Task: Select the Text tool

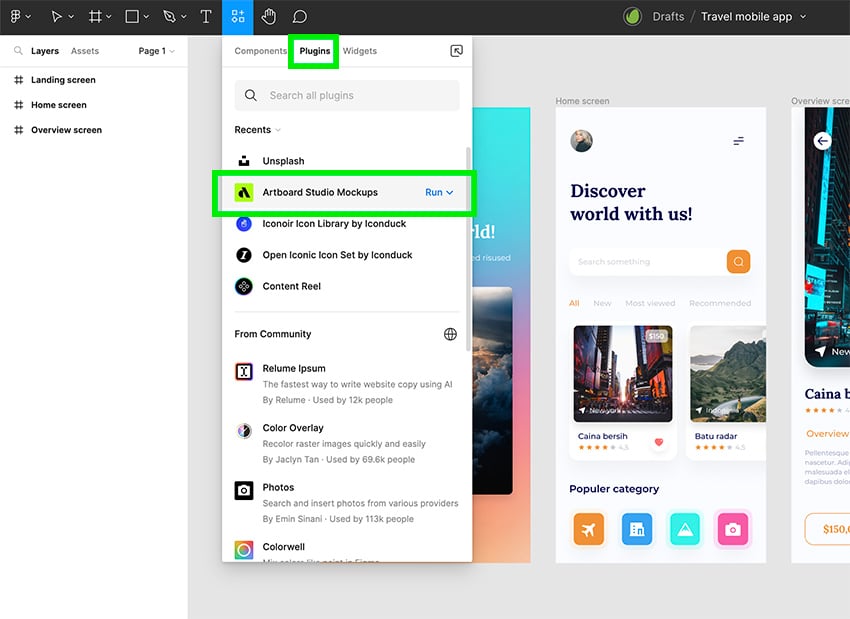Action: click(205, 16)
